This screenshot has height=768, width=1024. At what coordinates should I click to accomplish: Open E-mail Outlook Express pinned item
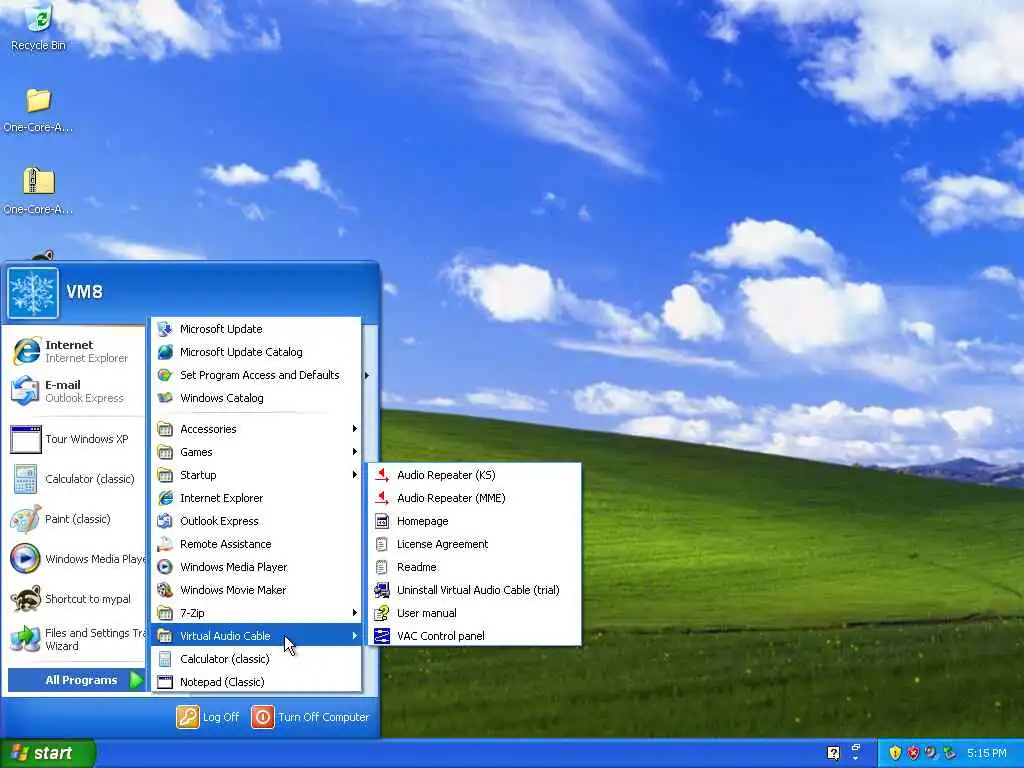pyautogui.click(x=73, y=391)
